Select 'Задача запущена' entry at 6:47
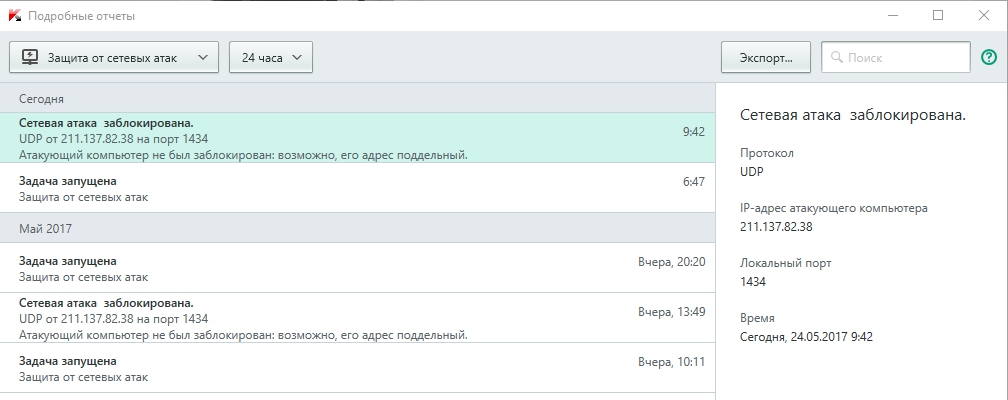Image resolution: width=1008 pixels, height=400 pixels. (x=358, y=188)
